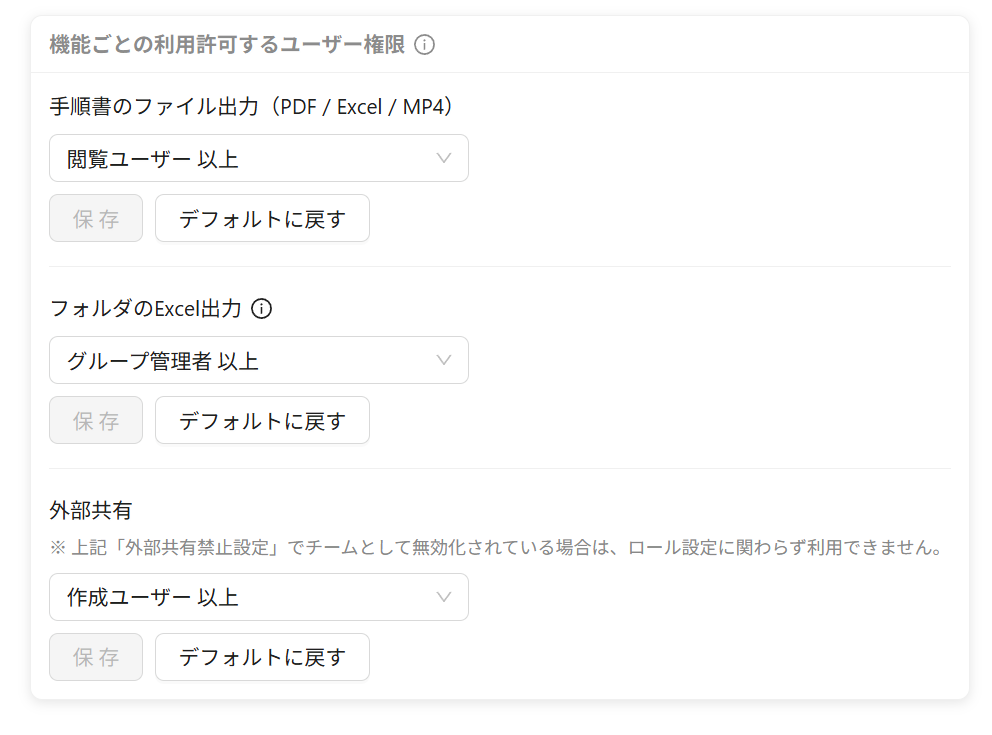Click chevron arrow of 作成ユーザー 以上 field
The height and width of the screenshot is (735, 992).
click(444, 597)
